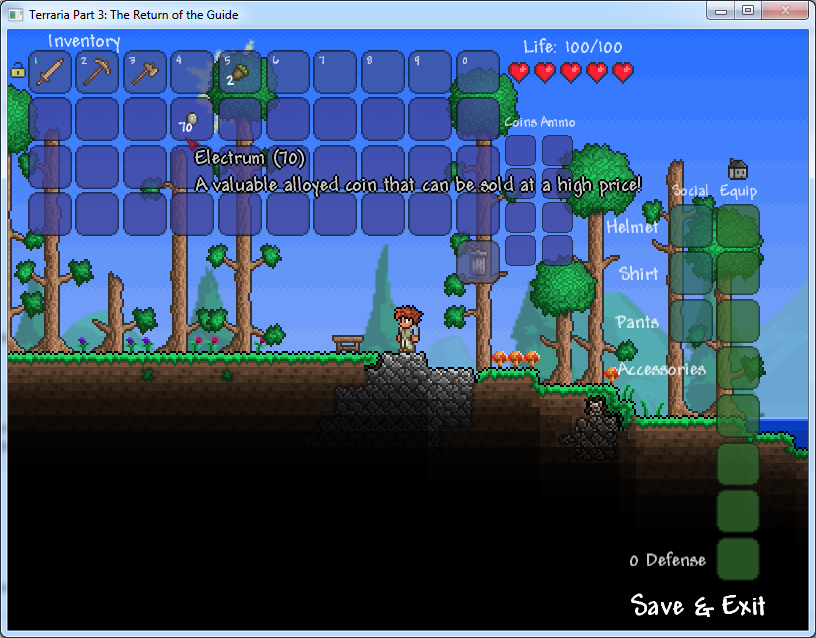
Task: Click the '0 Defense' text
Action: coord(668,560)
